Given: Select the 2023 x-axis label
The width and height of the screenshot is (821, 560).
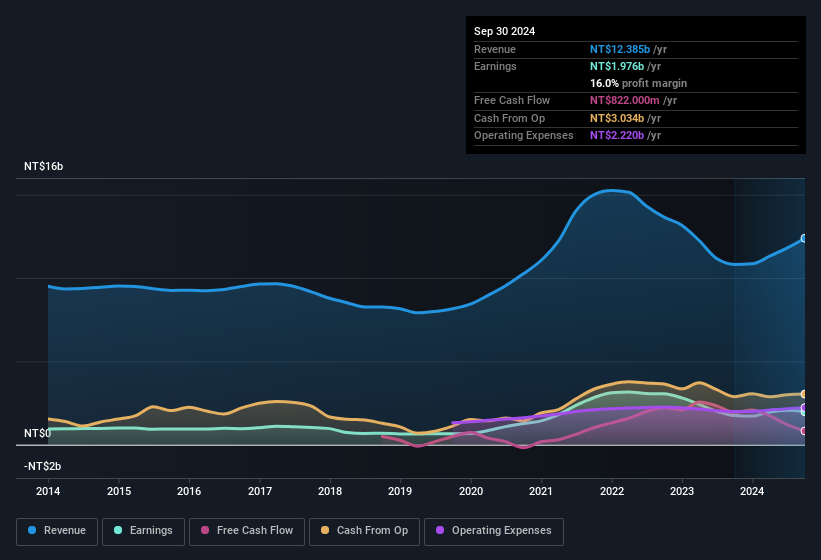Looking at the screenshot, I should pyautogui.click(x=682, y=491).
